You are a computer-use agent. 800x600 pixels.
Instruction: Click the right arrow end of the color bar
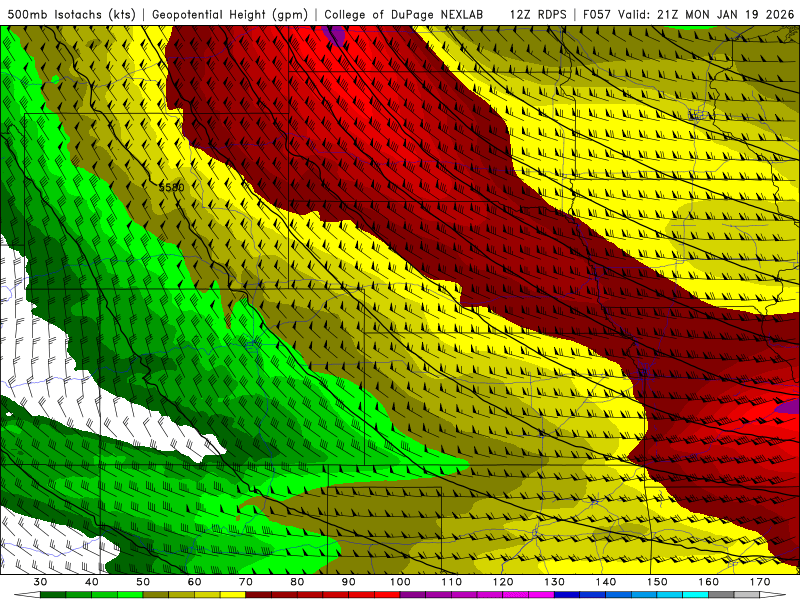click(x=773, y=594)
